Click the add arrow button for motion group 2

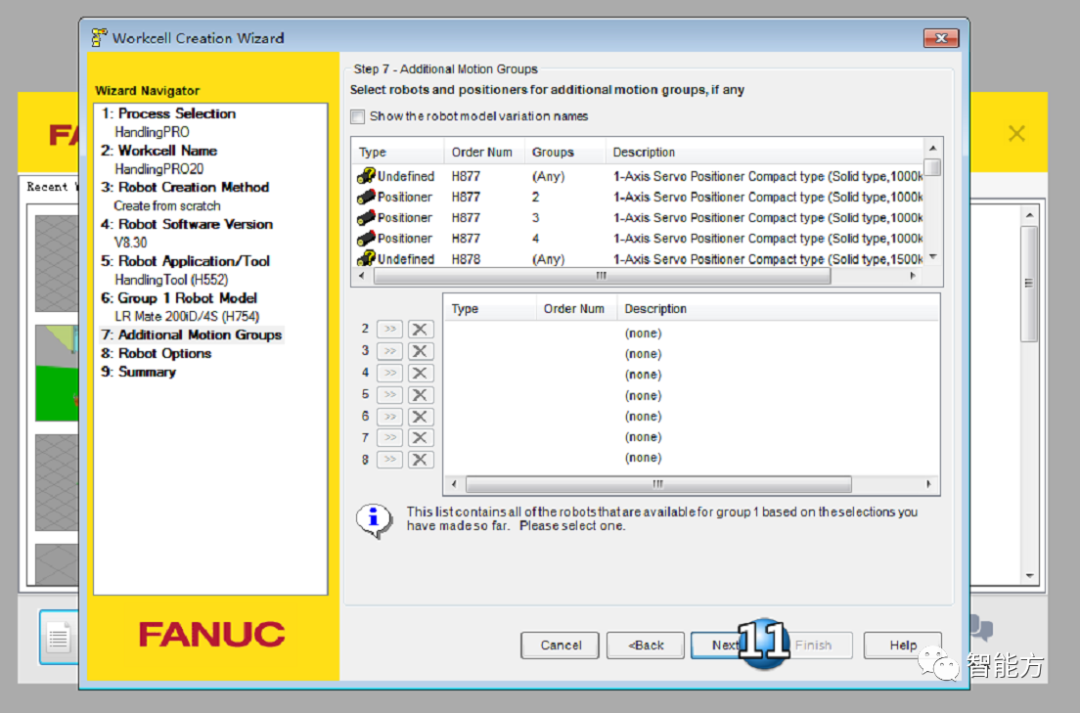(x=390, y=329)
